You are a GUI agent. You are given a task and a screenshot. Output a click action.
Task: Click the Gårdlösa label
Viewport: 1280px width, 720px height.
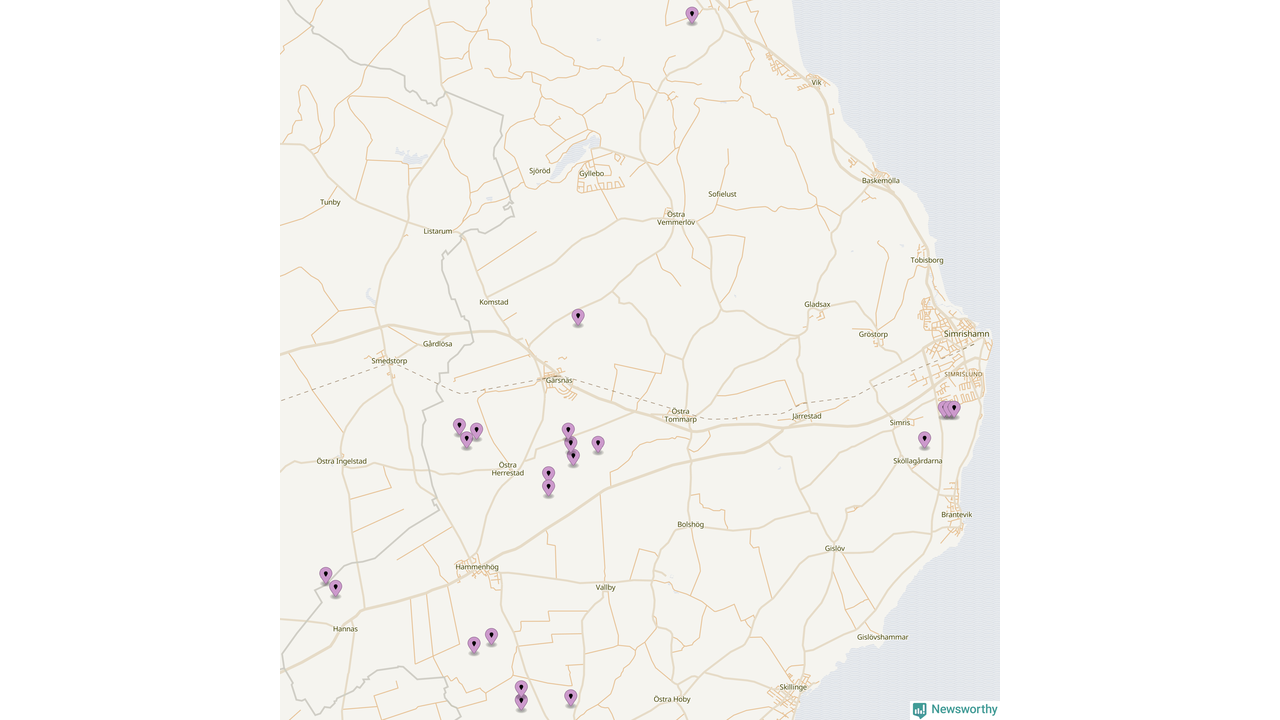437,344
